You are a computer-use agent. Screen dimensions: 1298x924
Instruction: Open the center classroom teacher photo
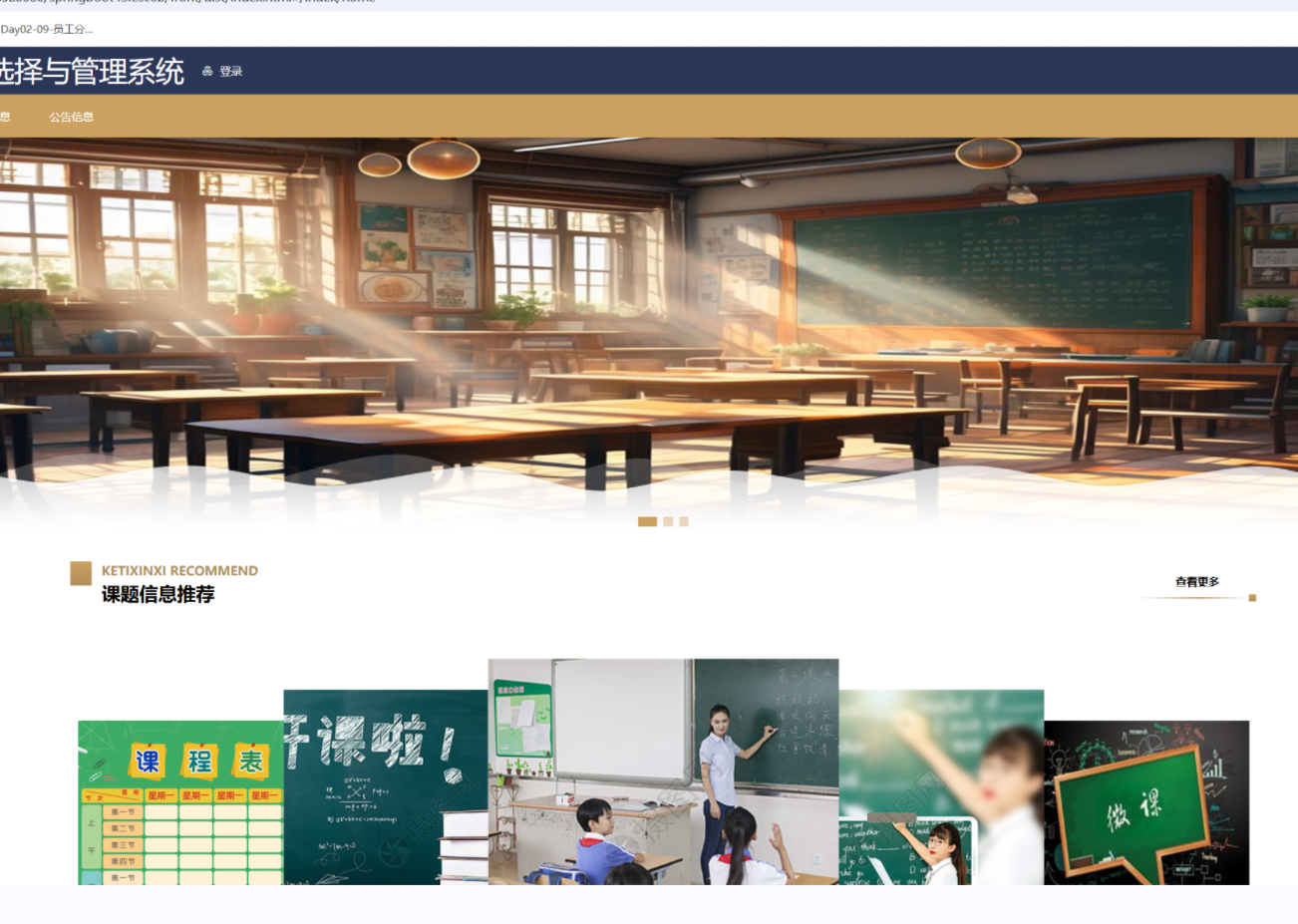(x=663, y=770)
